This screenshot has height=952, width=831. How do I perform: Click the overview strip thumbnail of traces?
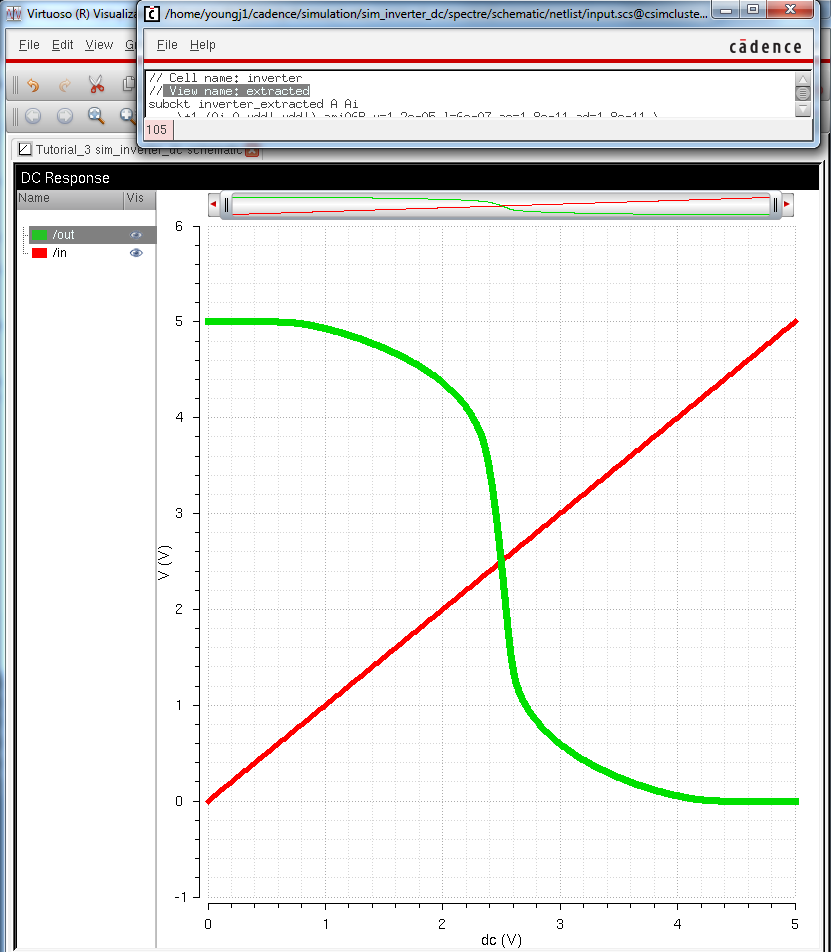pos(501,205)
